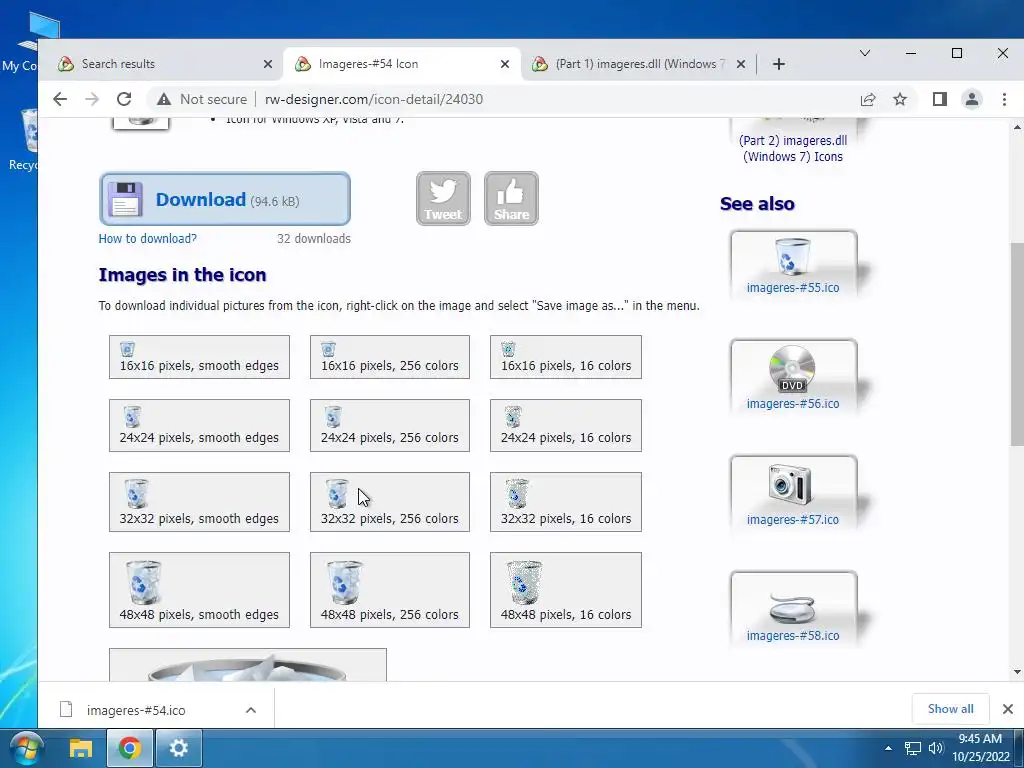Bookmark this page with the star
The height and width of the screenshot is (768, 1024).
(900, 99)
